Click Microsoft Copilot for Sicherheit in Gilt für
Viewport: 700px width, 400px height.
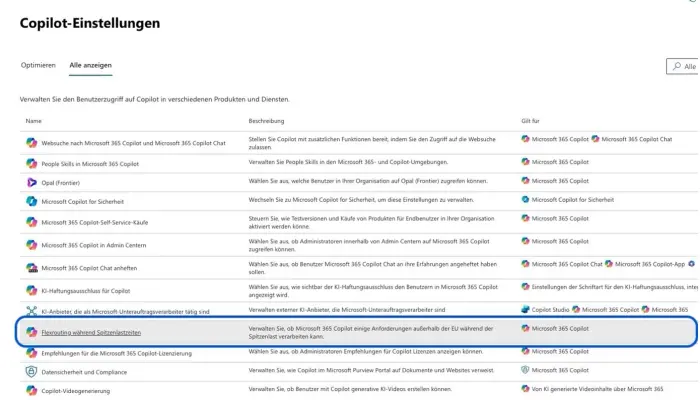click(x=573, y=200)
